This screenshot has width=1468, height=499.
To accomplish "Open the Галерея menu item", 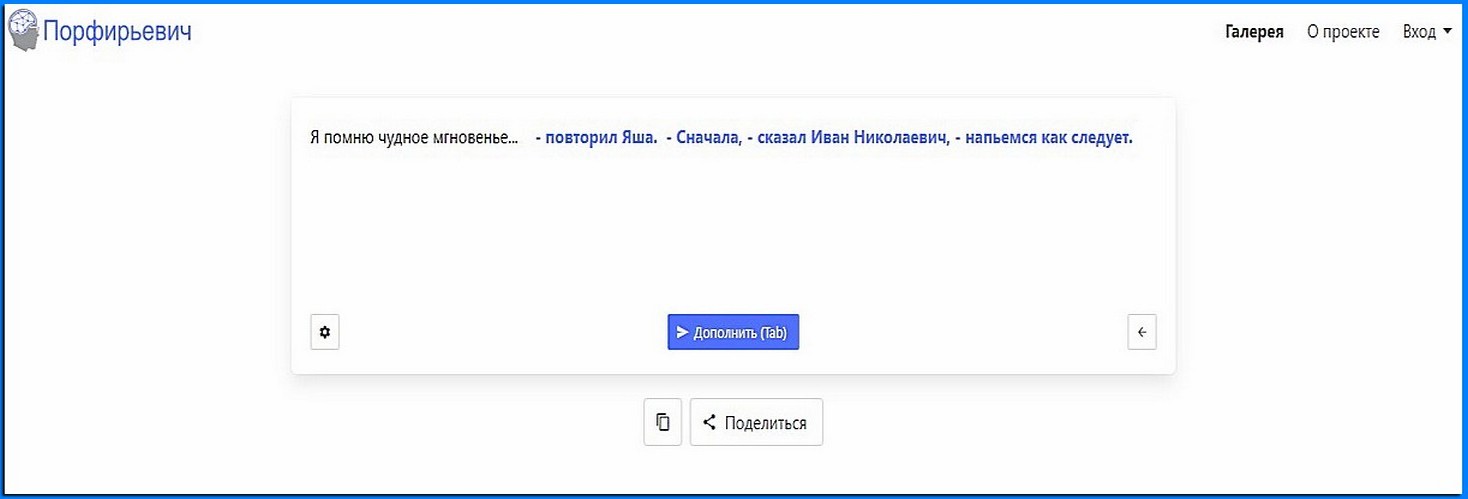I will click(1254, 32).
